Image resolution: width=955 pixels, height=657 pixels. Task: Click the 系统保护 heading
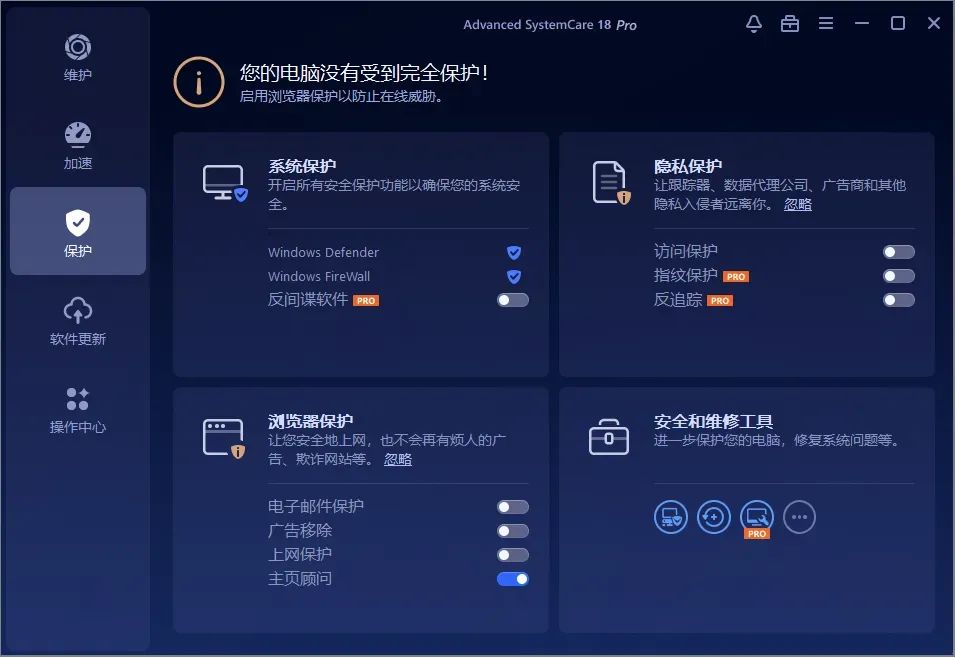(302, 166)
